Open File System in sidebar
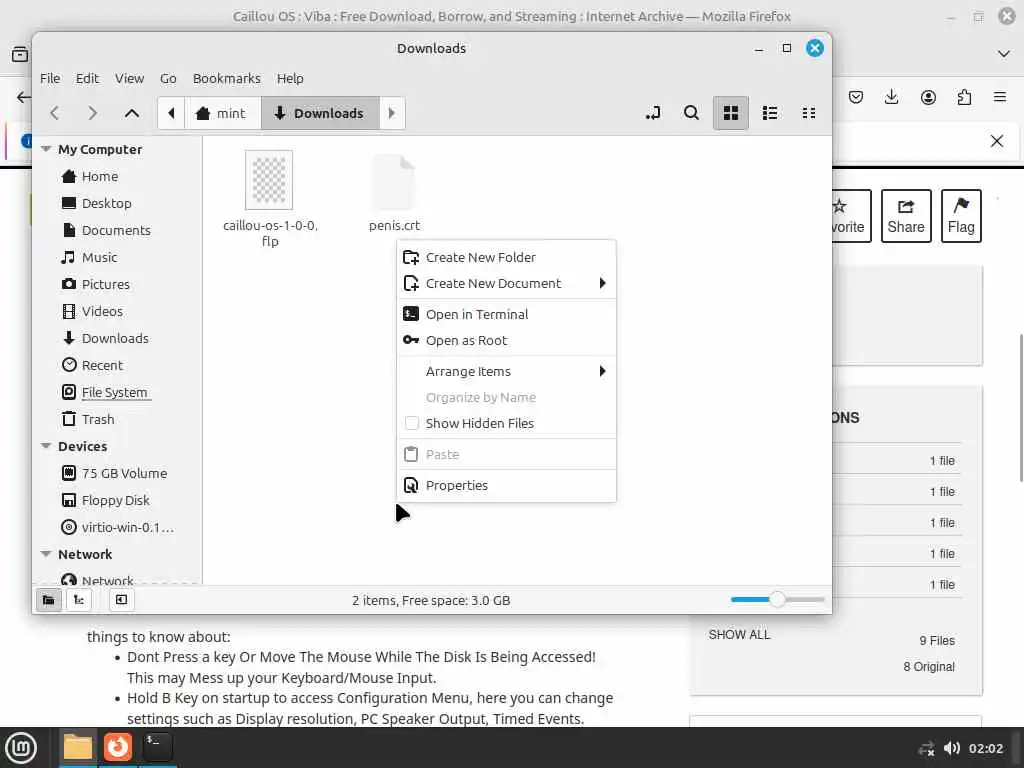This screenshot has width=1024, height=768. click(114, 392)
